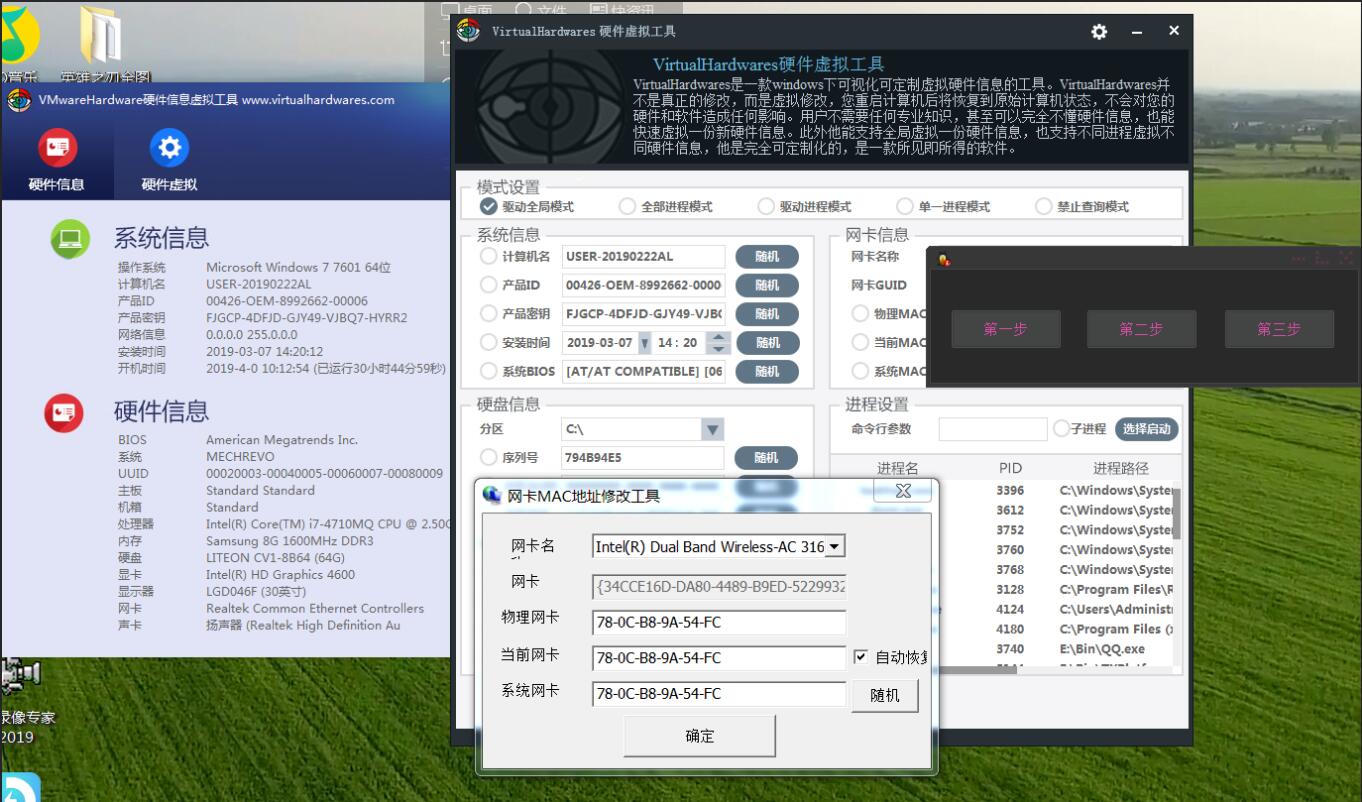Click the red 硬件信息 section icon

click(x=64, y=412)
